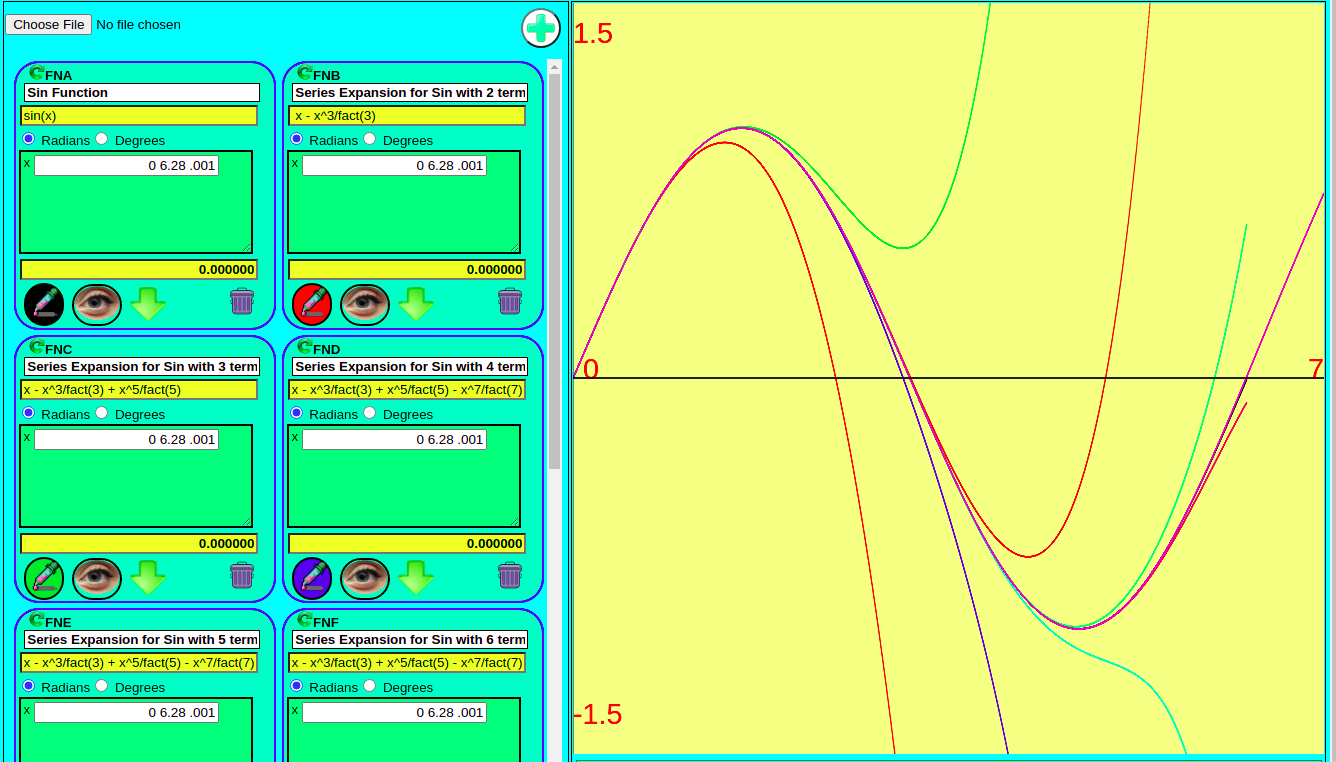The height and width of the screenshot is (762, 1336).
Task: Click the refresh icon beside FNF
Action: [x=305, y=620]
